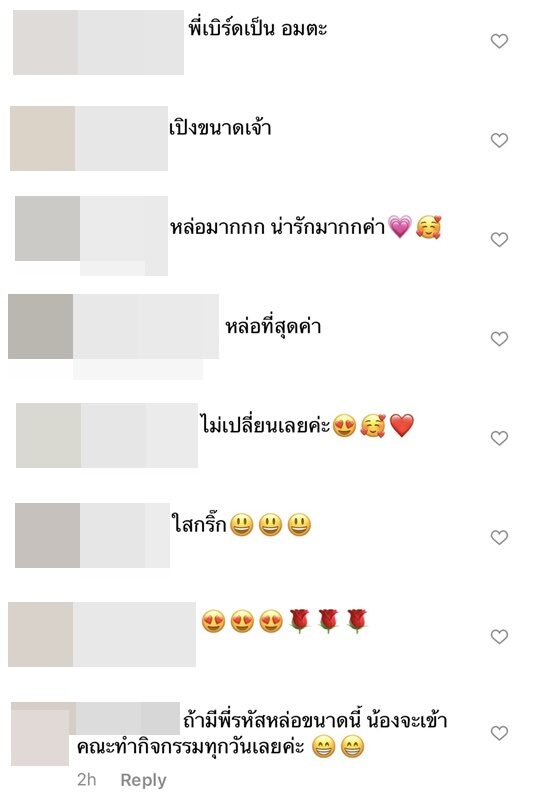
Task: Like the emoji-only roses comment
Action: [499, 636]
